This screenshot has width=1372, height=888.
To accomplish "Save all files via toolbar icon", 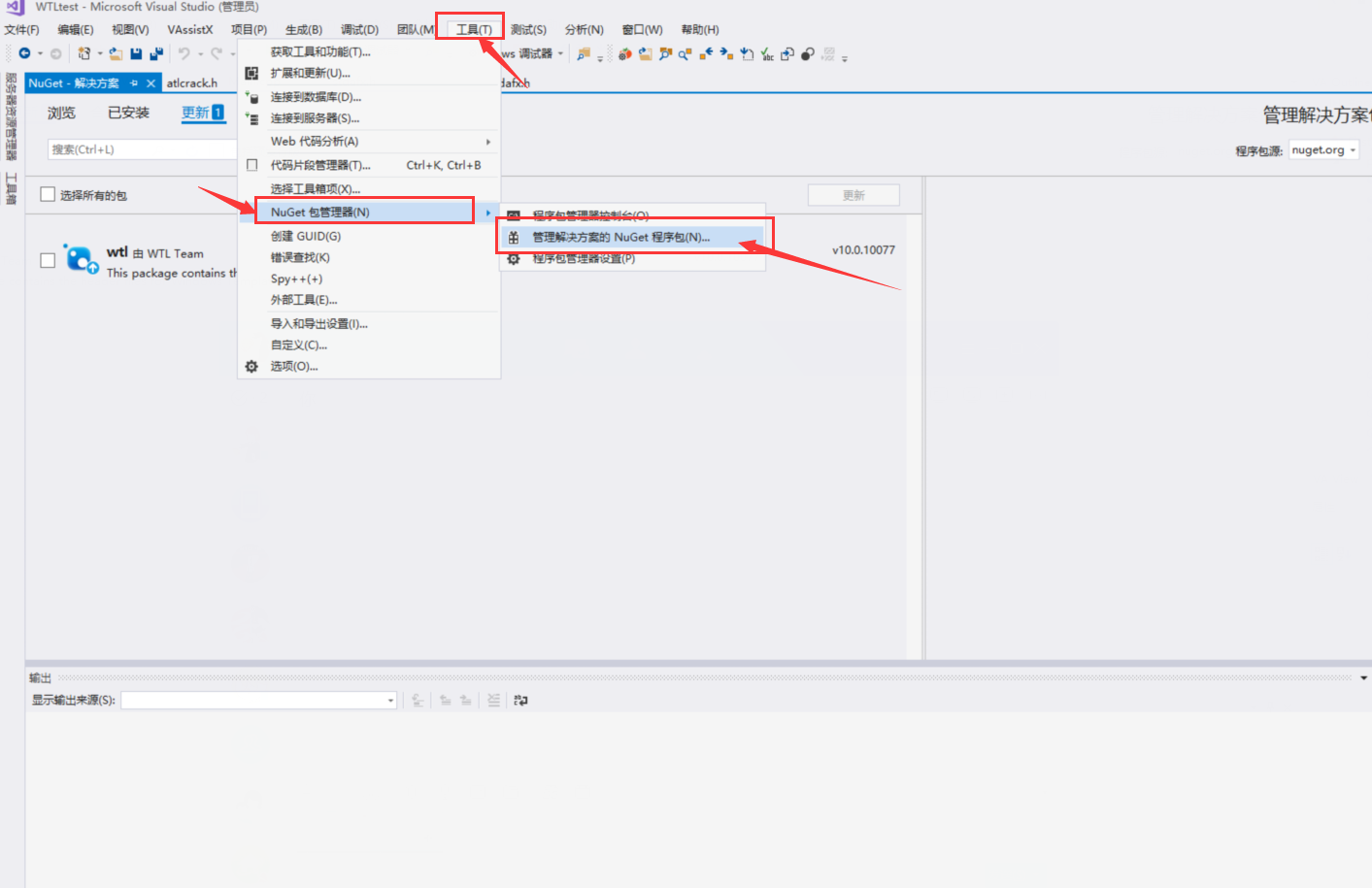I will (156, 53).
